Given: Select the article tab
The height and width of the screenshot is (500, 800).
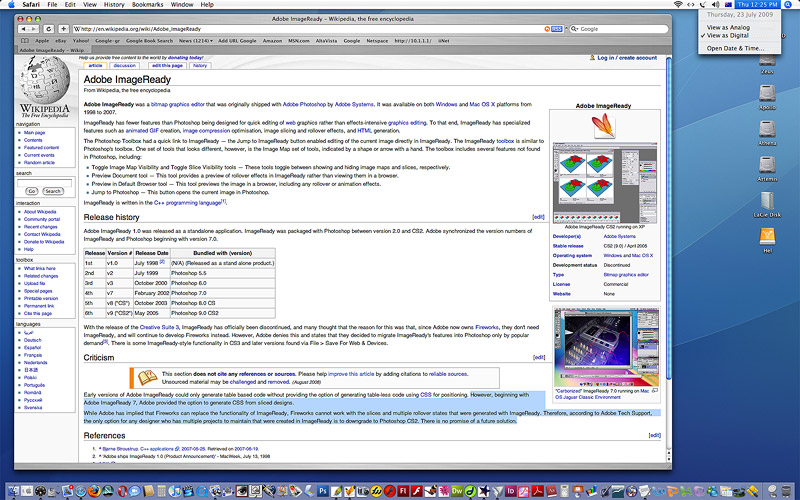Looking at the screenshot, I should [x=95, y=66].
